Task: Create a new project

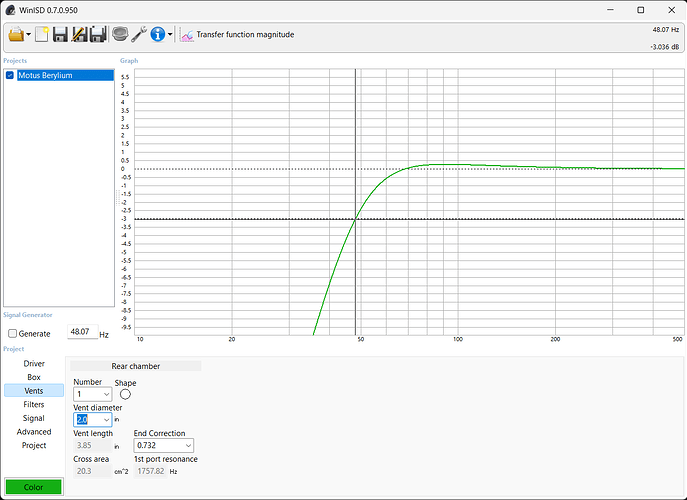Action: (42, 34)
